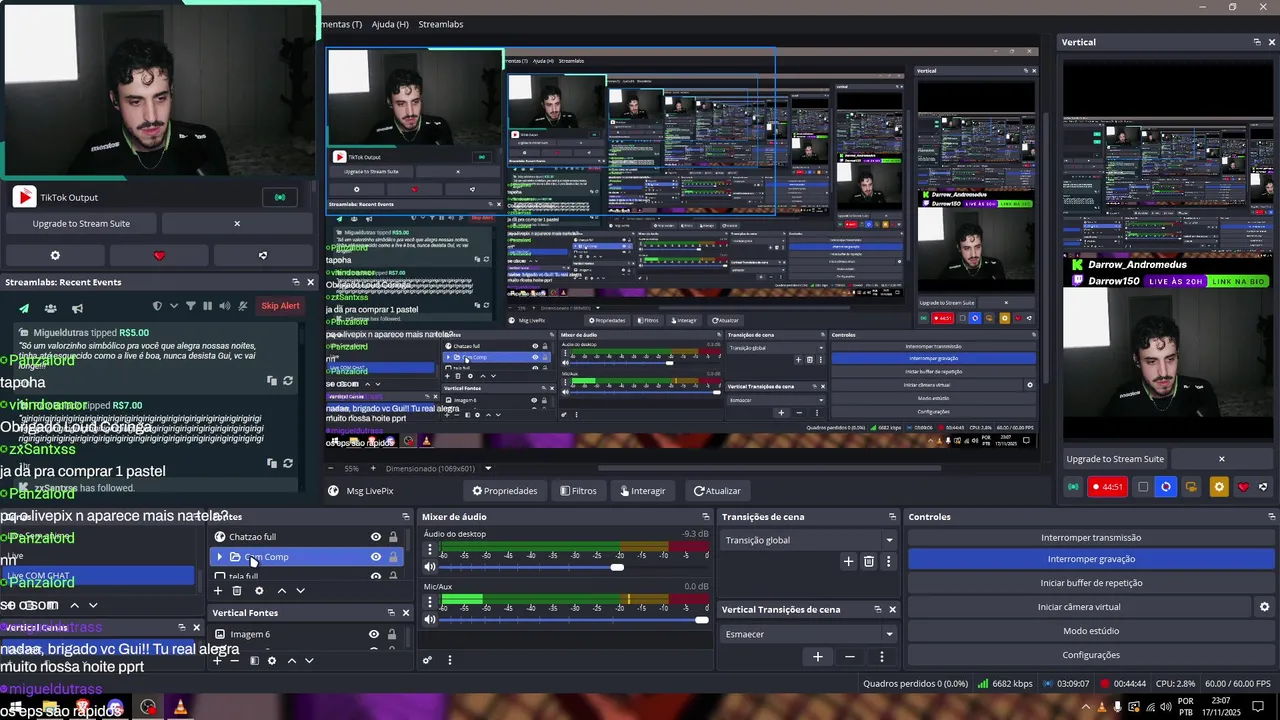This screenshot has height=720, width=1280.
Task: Open Streamlabs menu
Action: (x=441, y=24)
